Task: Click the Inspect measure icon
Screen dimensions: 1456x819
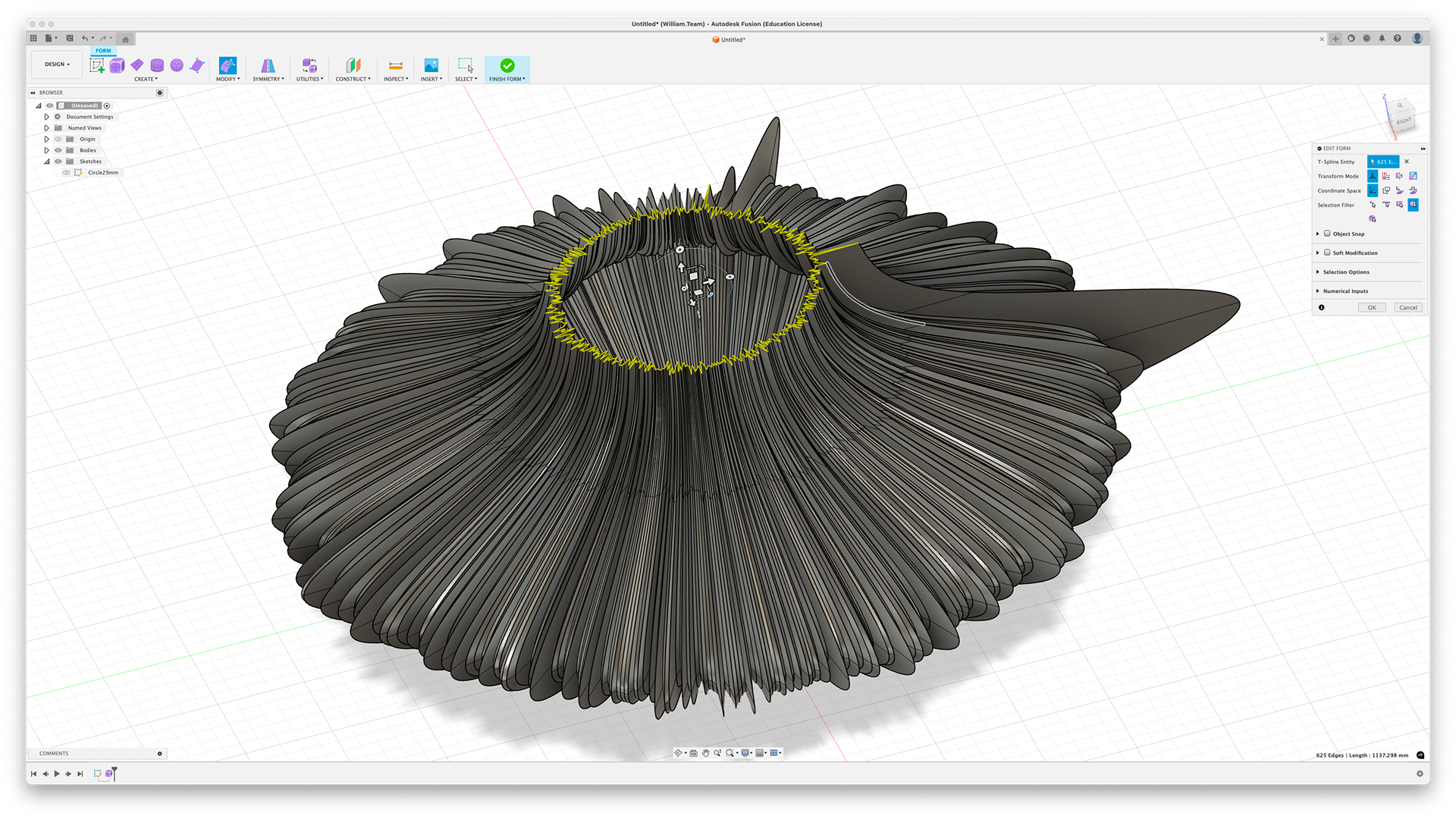Action: click(396, 65)
